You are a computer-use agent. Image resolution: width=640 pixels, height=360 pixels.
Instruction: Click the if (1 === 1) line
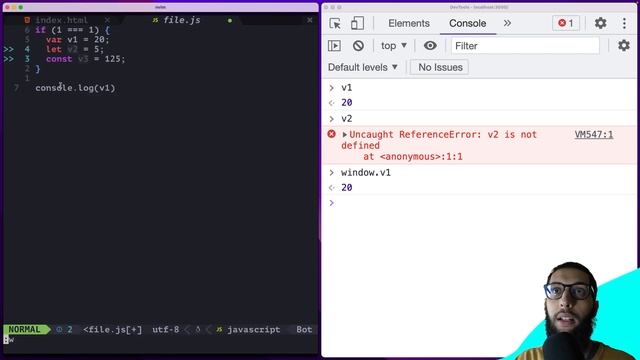click(x=72, y=30)
